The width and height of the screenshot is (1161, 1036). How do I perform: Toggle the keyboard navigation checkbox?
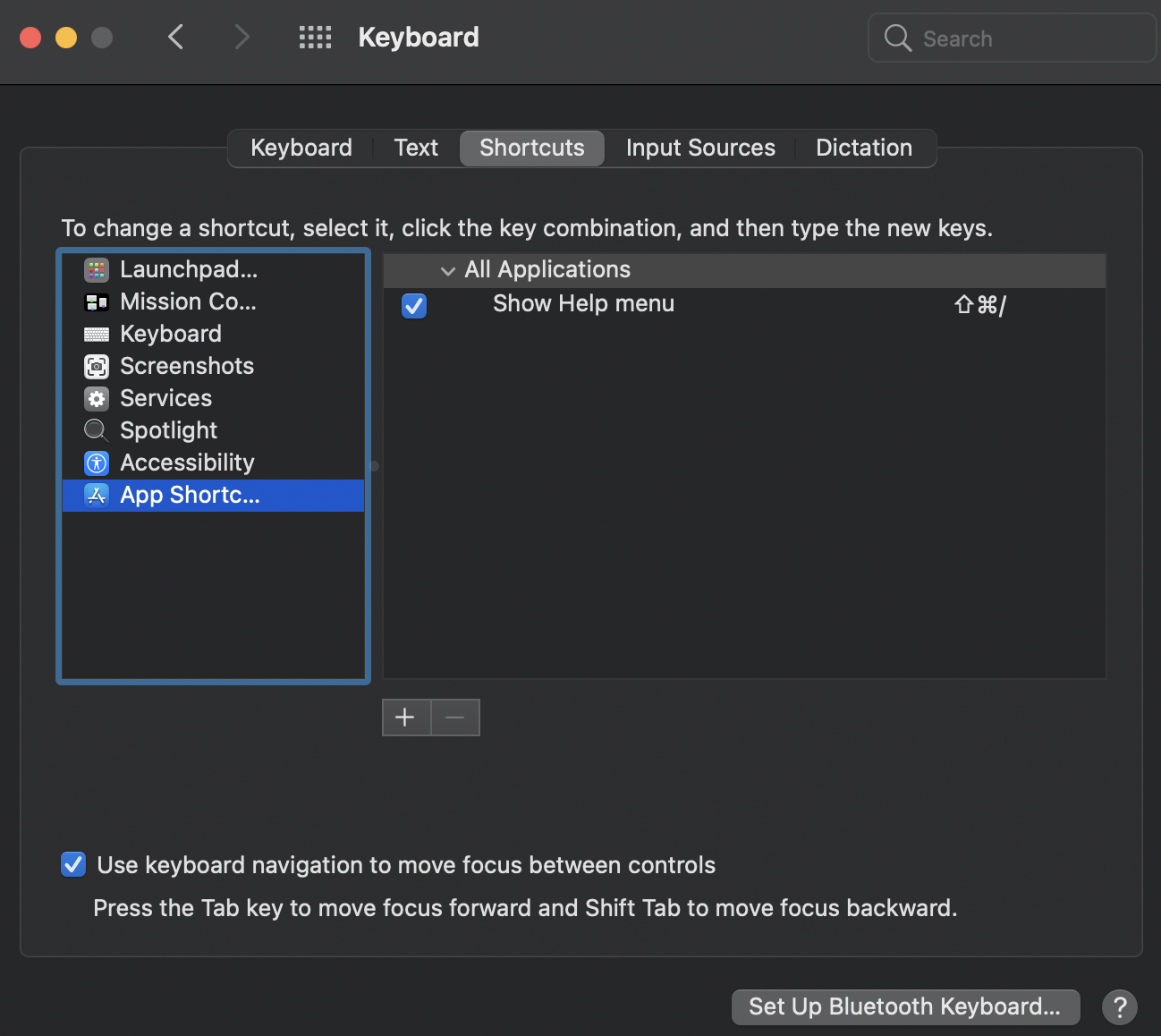coord(73,864)
